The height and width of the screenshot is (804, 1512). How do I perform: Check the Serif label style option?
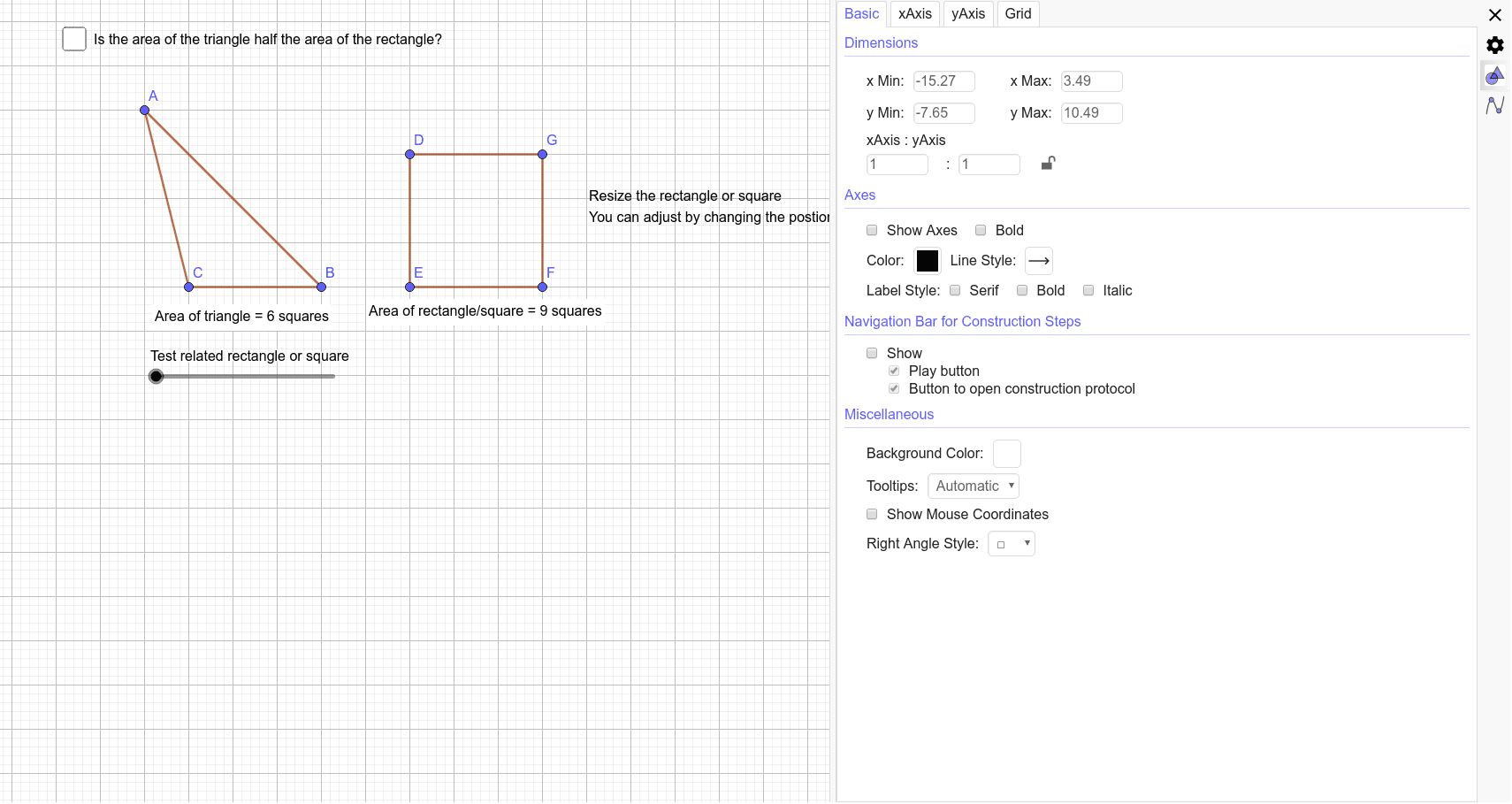[955, 290]
